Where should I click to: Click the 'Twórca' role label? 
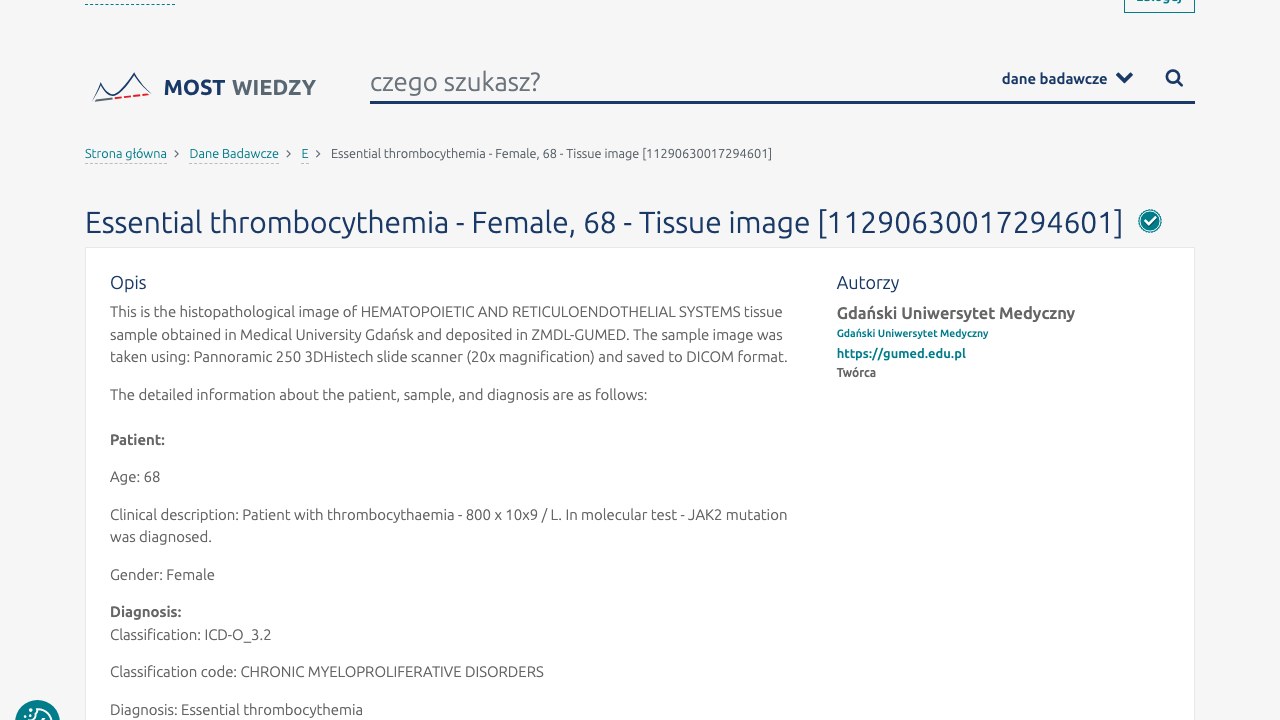(x=856, y=373)
